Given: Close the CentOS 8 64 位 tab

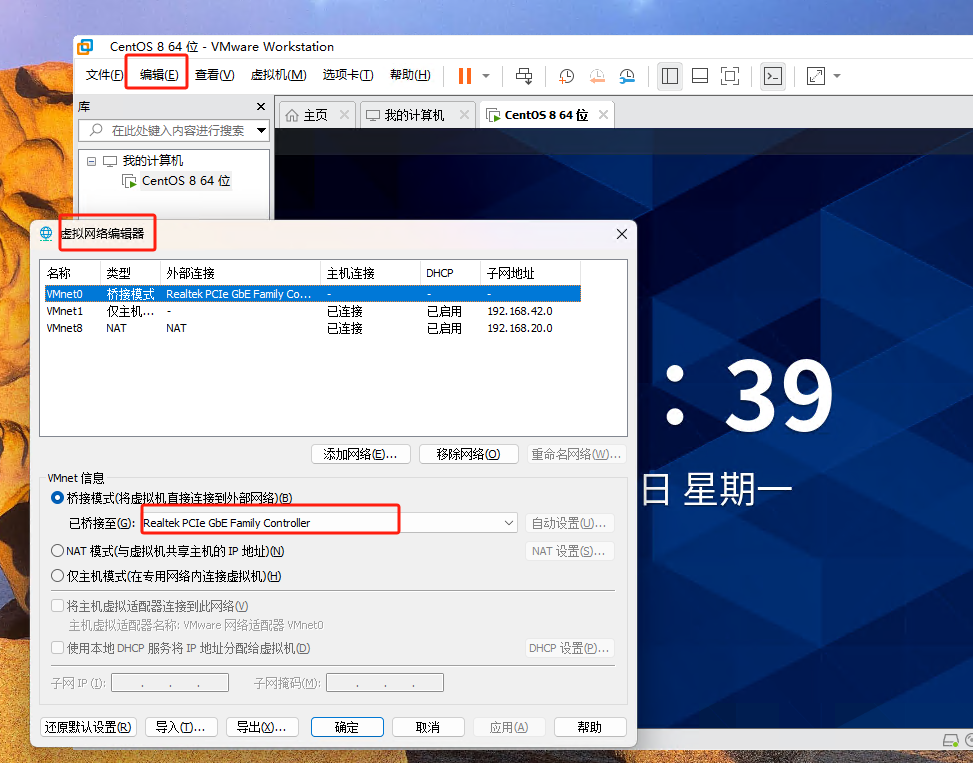Looking at the screenshot, I should 603,115.
